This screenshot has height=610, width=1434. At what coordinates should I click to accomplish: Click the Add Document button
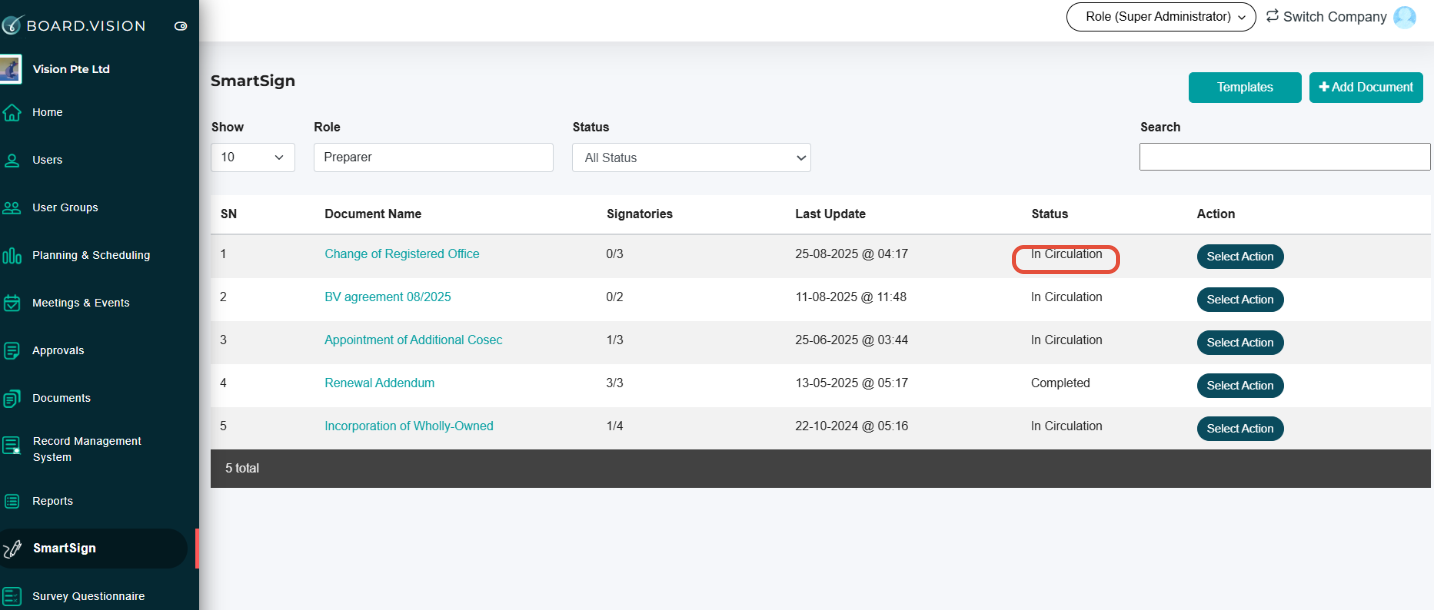1366,87
